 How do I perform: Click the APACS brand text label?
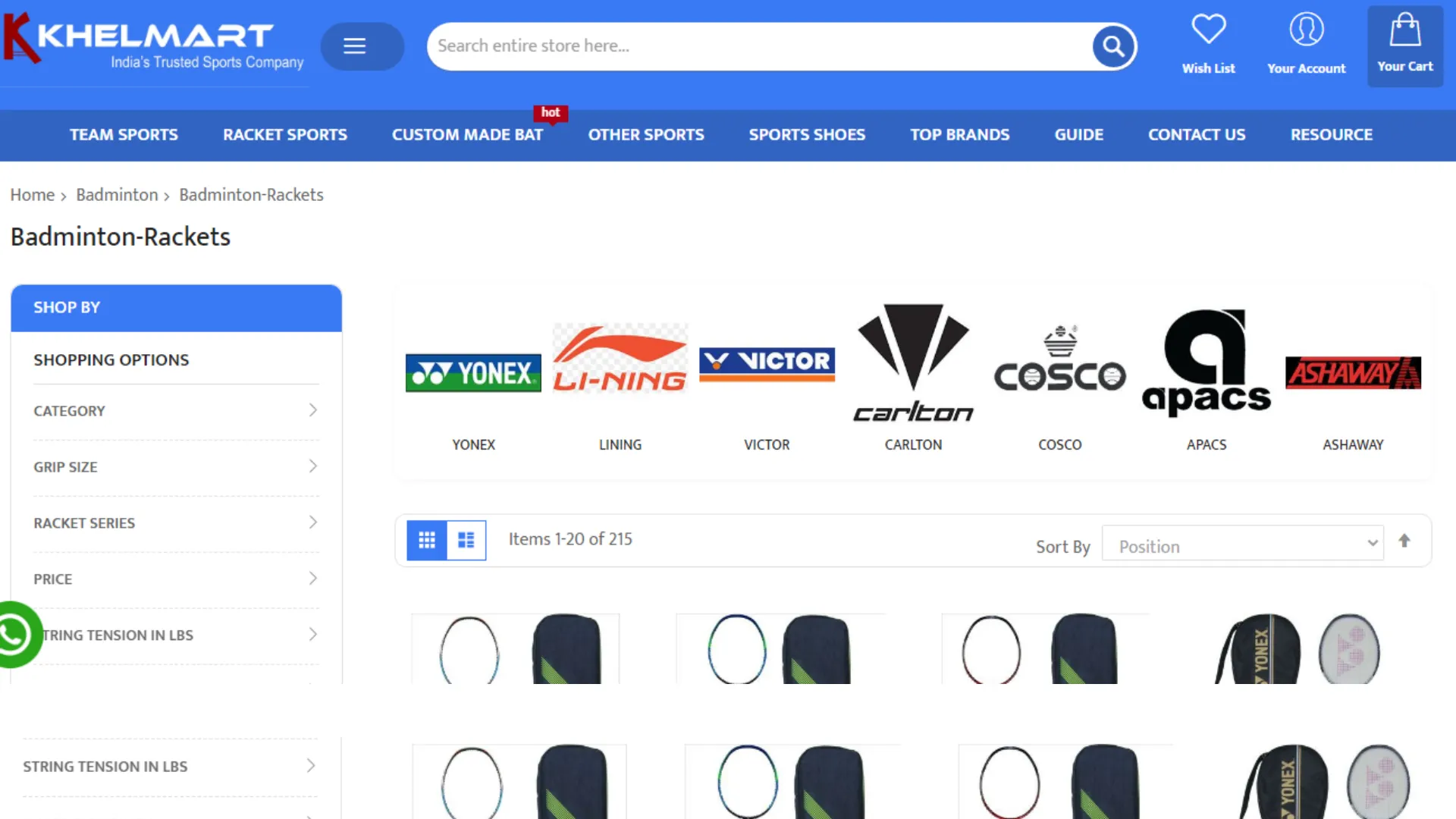(x=1206, y=445)
